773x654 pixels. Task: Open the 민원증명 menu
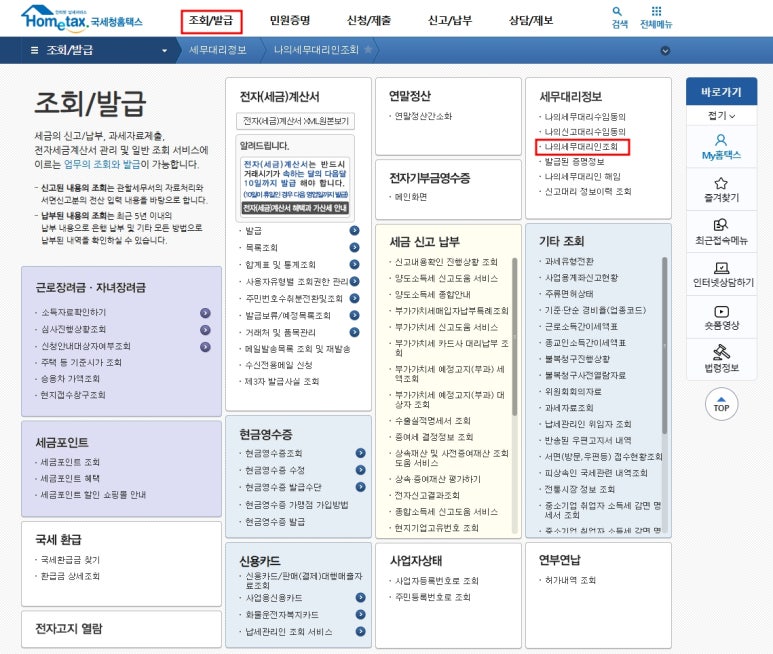[x=290, y=20]
